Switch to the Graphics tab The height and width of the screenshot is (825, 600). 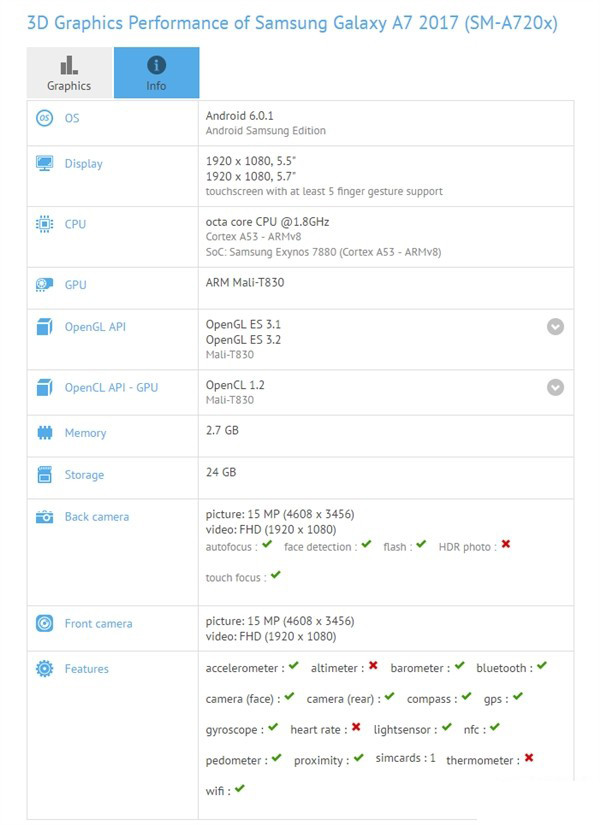69,73
